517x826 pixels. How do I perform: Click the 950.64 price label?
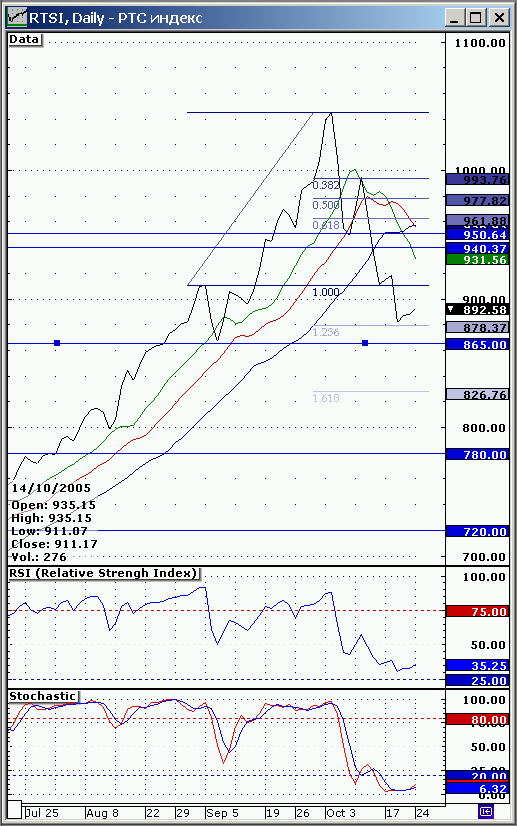(x=477, y=234)
